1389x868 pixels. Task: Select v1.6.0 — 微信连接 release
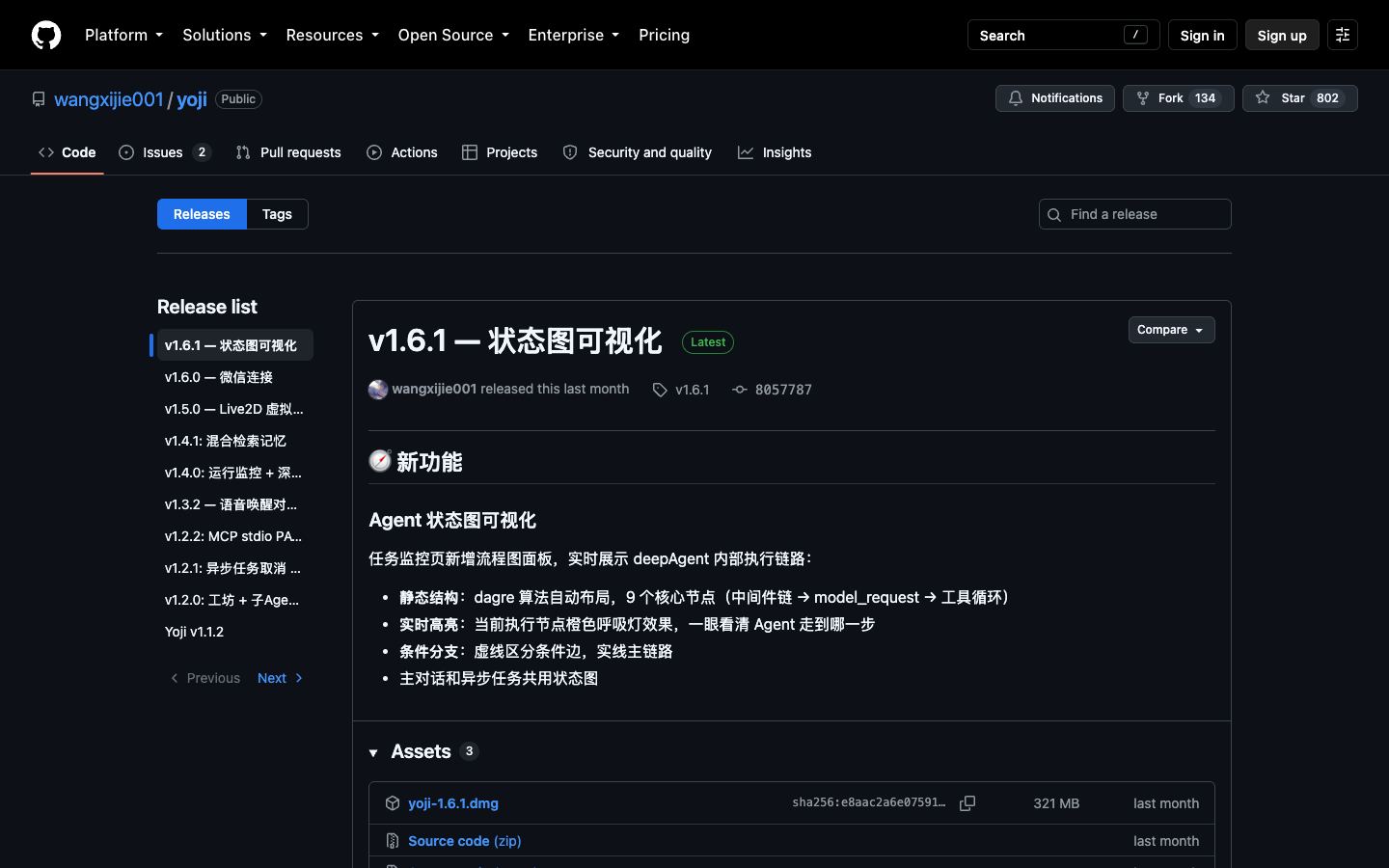pyautogui.click(x=235, y=377)
